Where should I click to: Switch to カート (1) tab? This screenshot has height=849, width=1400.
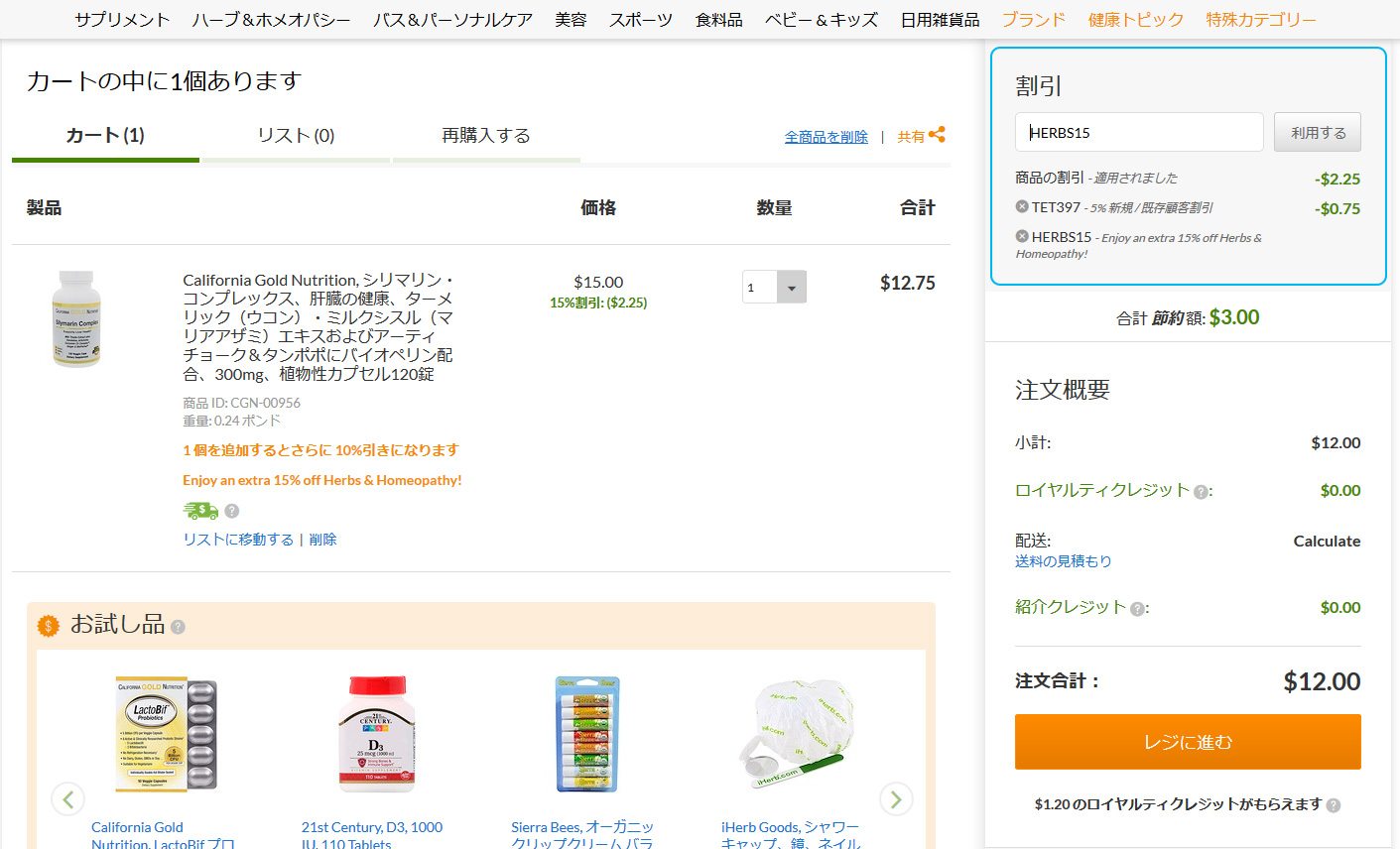click(105, 136)
